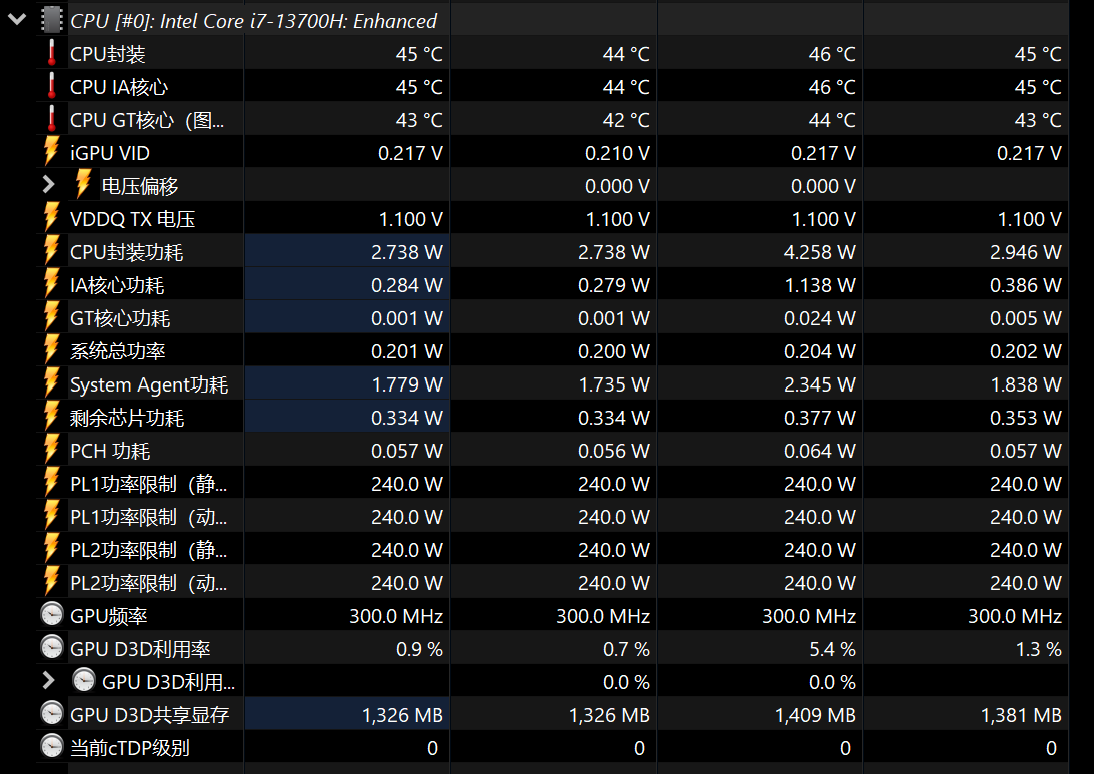Select the 系统总功率 sensor label

[118, 351]
